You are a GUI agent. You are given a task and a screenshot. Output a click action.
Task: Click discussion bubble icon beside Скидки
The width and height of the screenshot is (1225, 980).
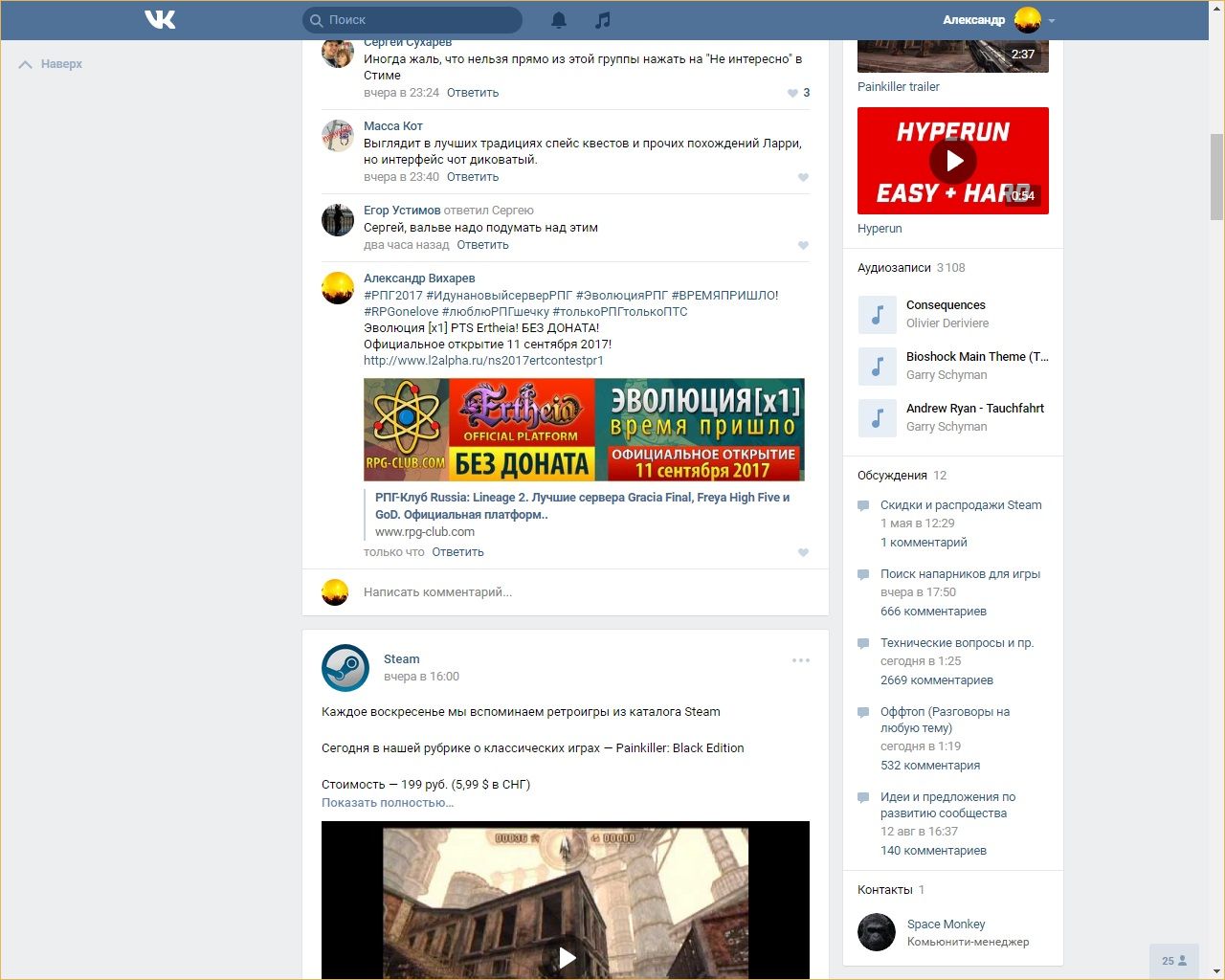point(863,506)
